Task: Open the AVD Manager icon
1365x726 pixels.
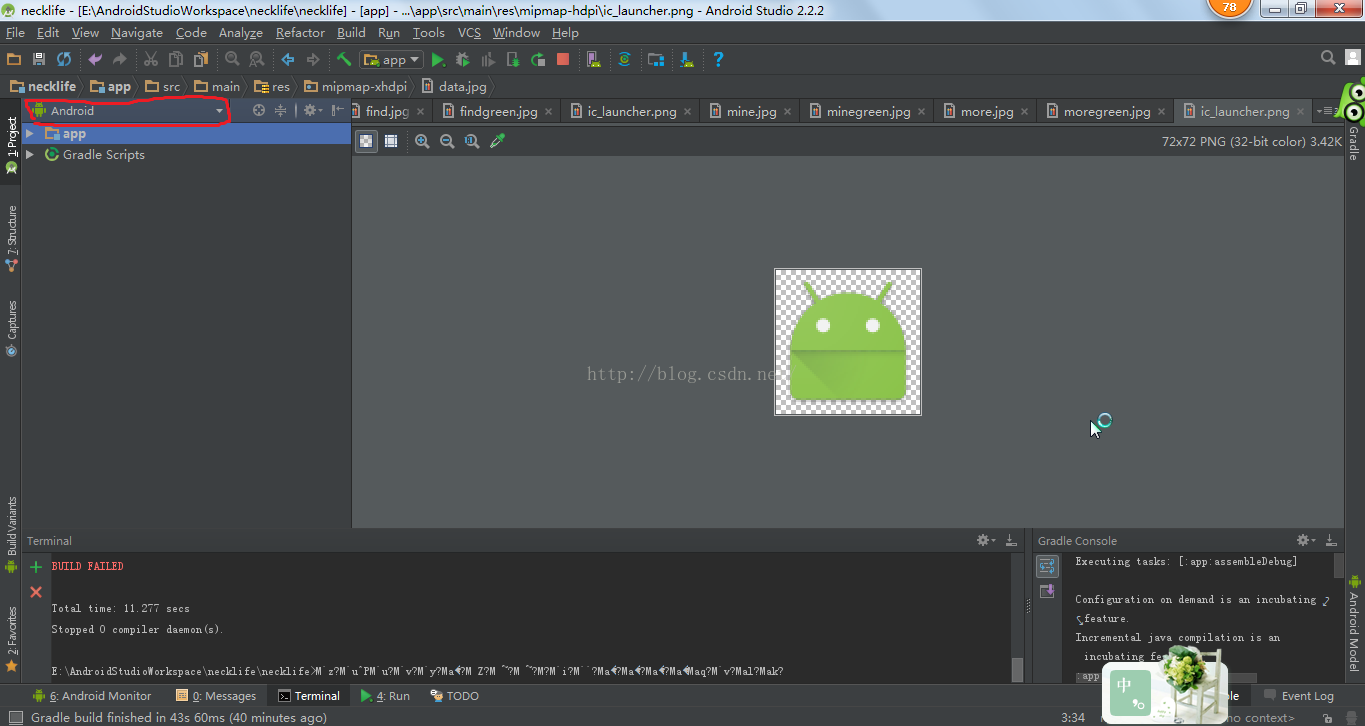Action: coord(594,59)
